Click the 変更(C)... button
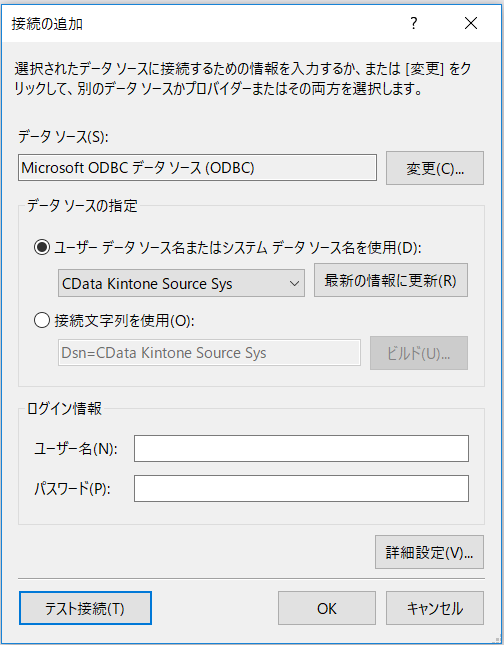This screenshot has width=504, height=645. coord(435,168)
